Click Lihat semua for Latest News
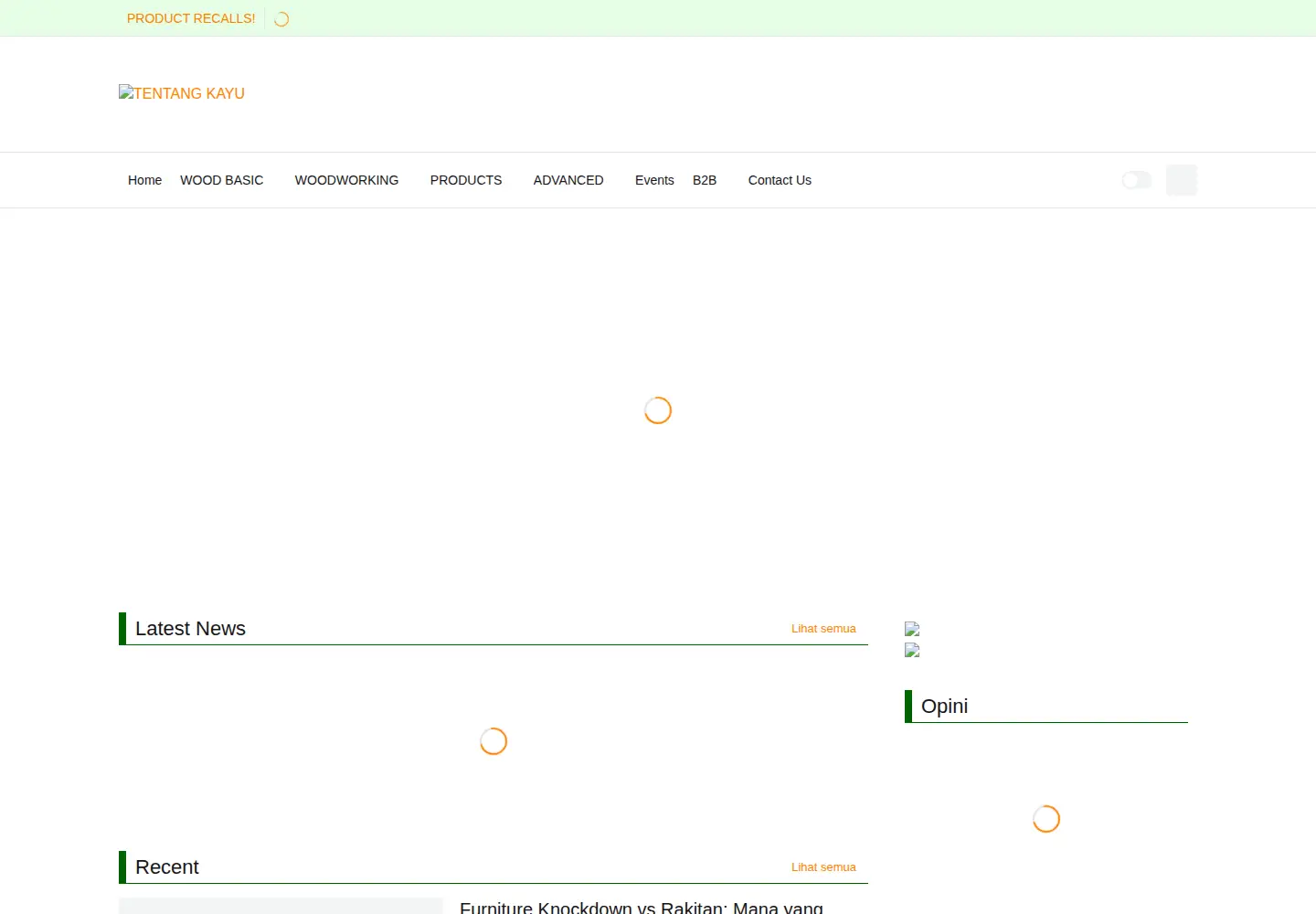1316x914 pixels. (x=823, y=629)
